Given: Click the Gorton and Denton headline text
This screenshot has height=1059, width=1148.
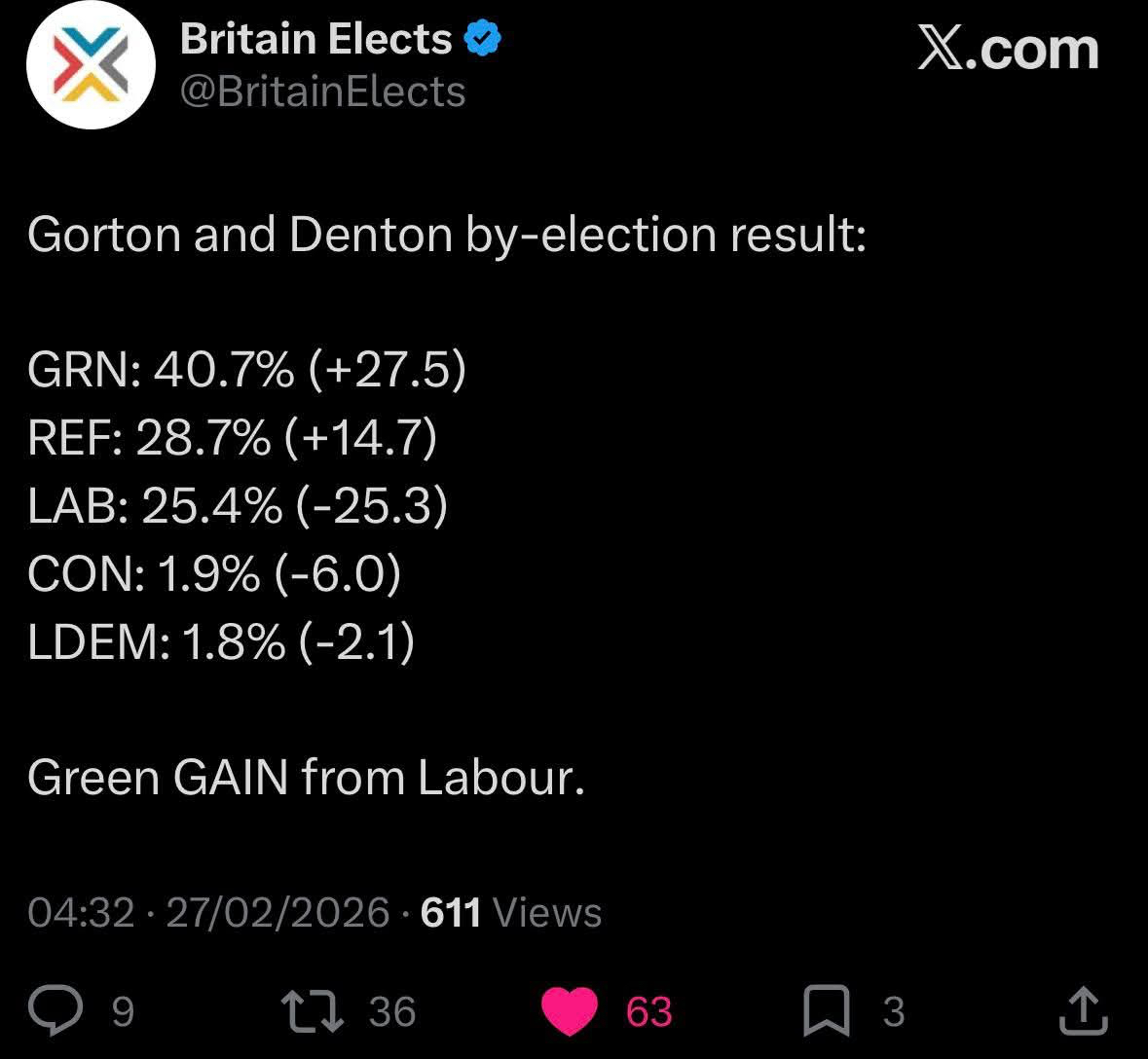Looking at the screenshot, I should click(447, 235).
